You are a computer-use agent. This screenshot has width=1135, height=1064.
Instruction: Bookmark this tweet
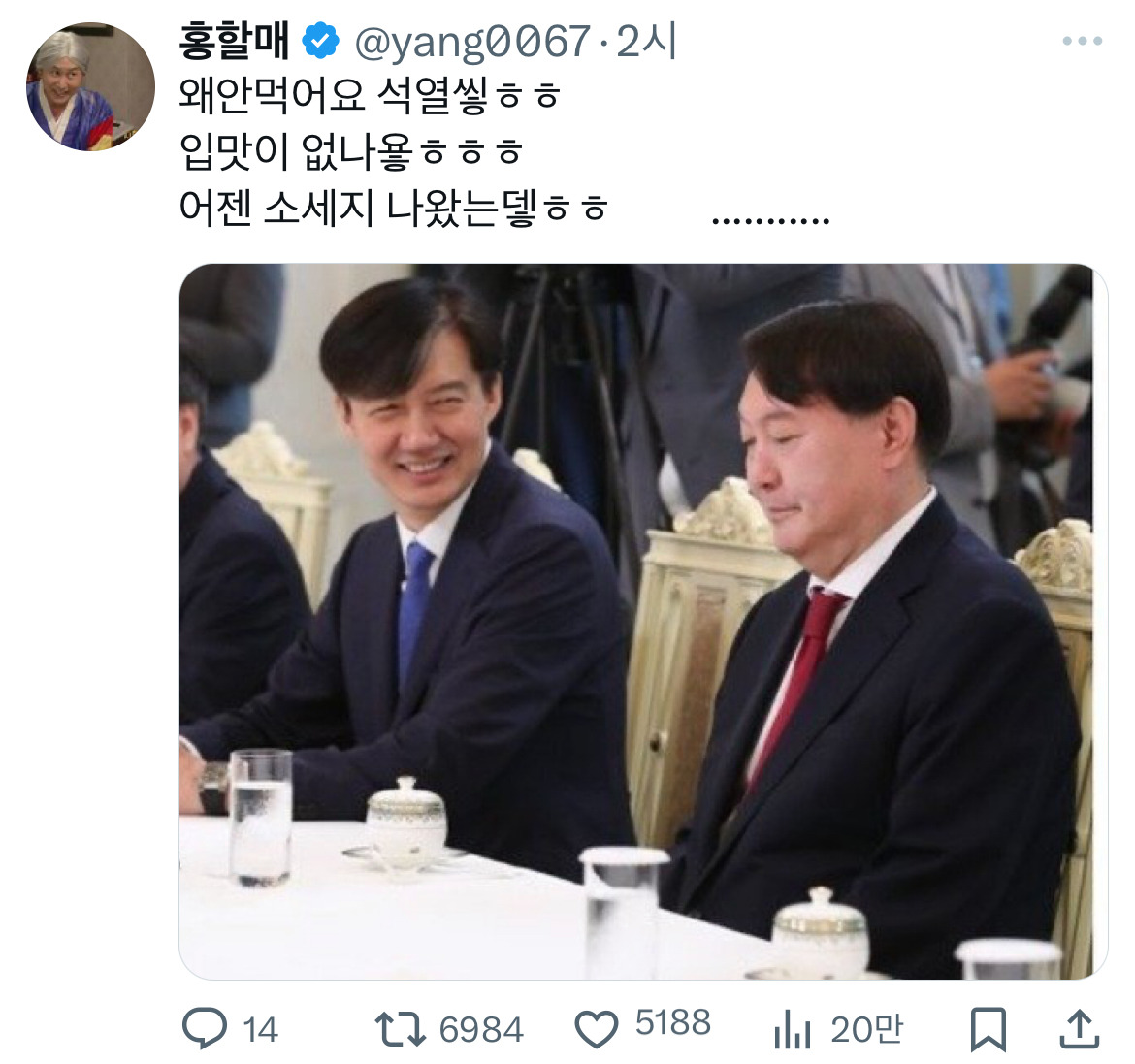pyautogui.click(x=989, y=1029)
